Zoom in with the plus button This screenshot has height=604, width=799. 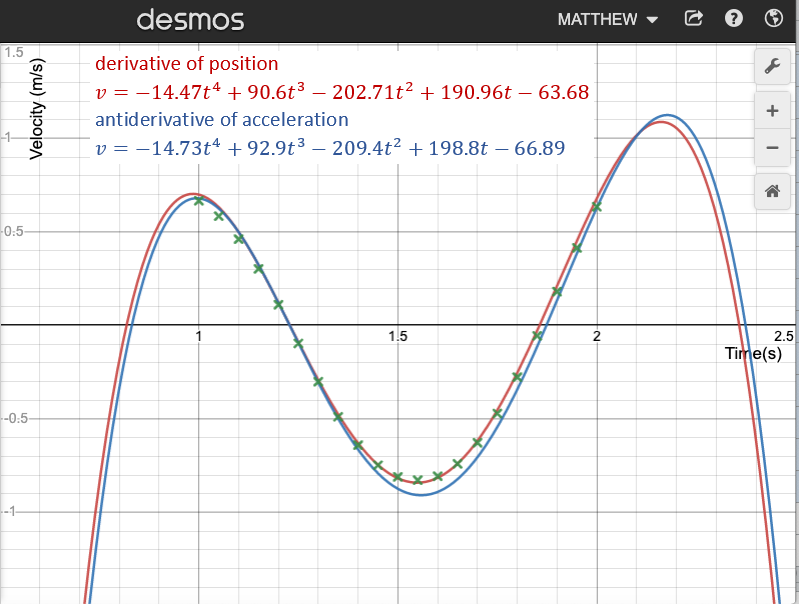[x=773, y=111]
